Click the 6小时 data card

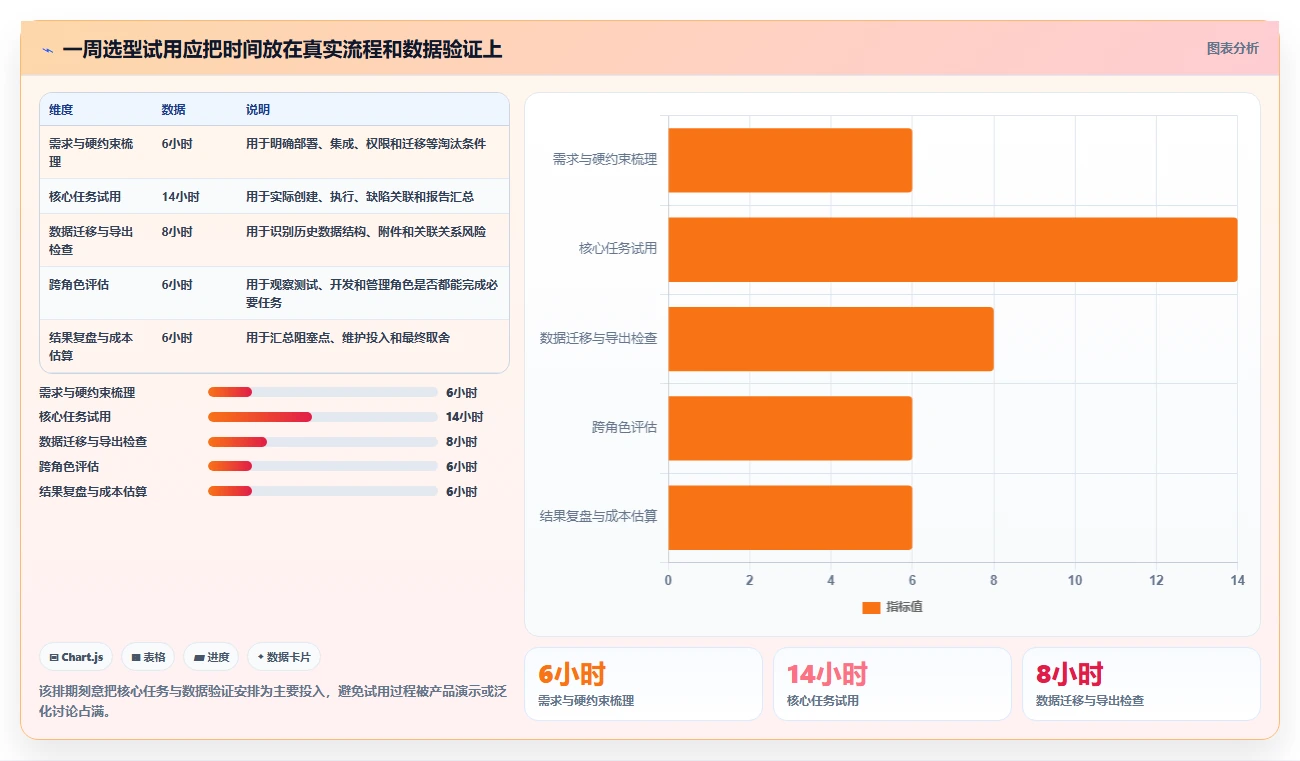click(643, 684)
